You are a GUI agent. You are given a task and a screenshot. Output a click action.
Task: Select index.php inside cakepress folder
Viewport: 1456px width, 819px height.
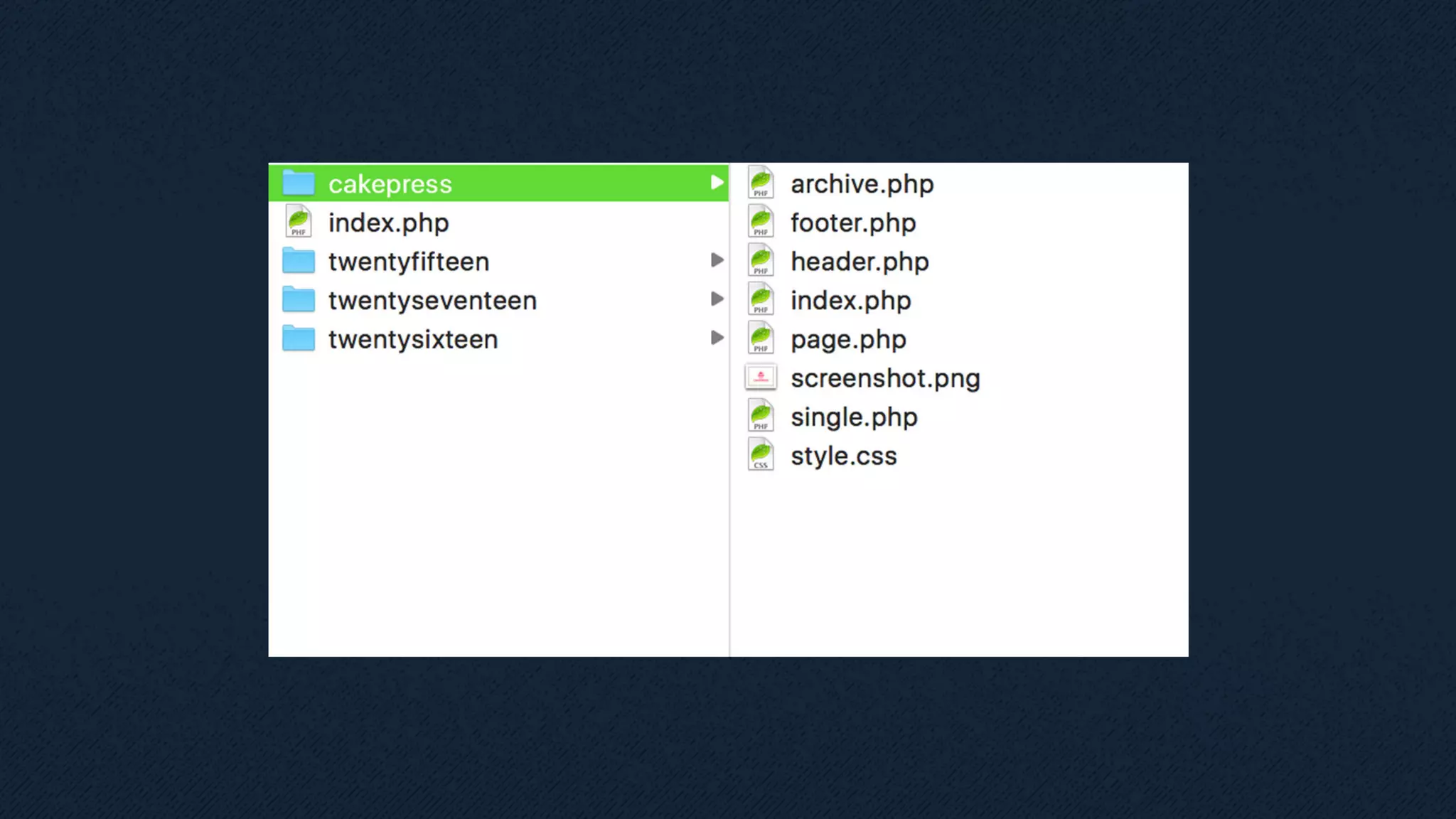pos(850,301)
